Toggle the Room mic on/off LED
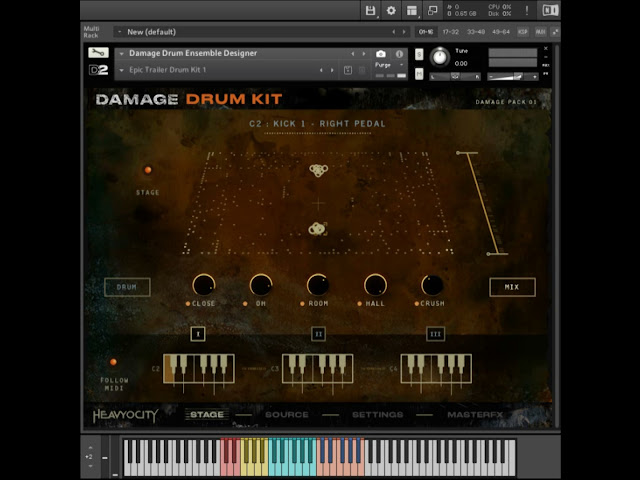The image size is (640, 480). pos(302,304)
